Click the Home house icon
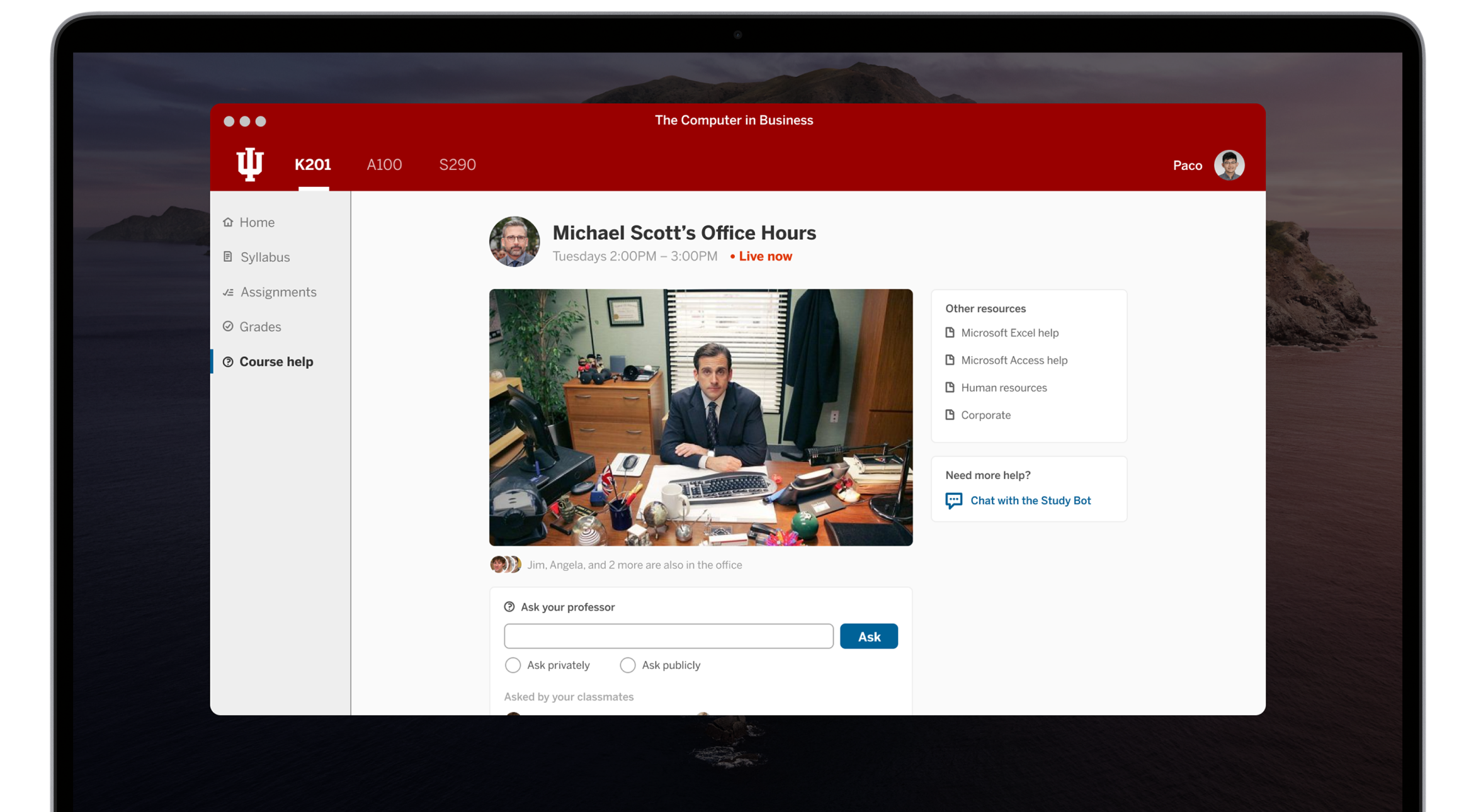Image resolution: width=1476 pixels, height=812 pixels. pos(228,222)
